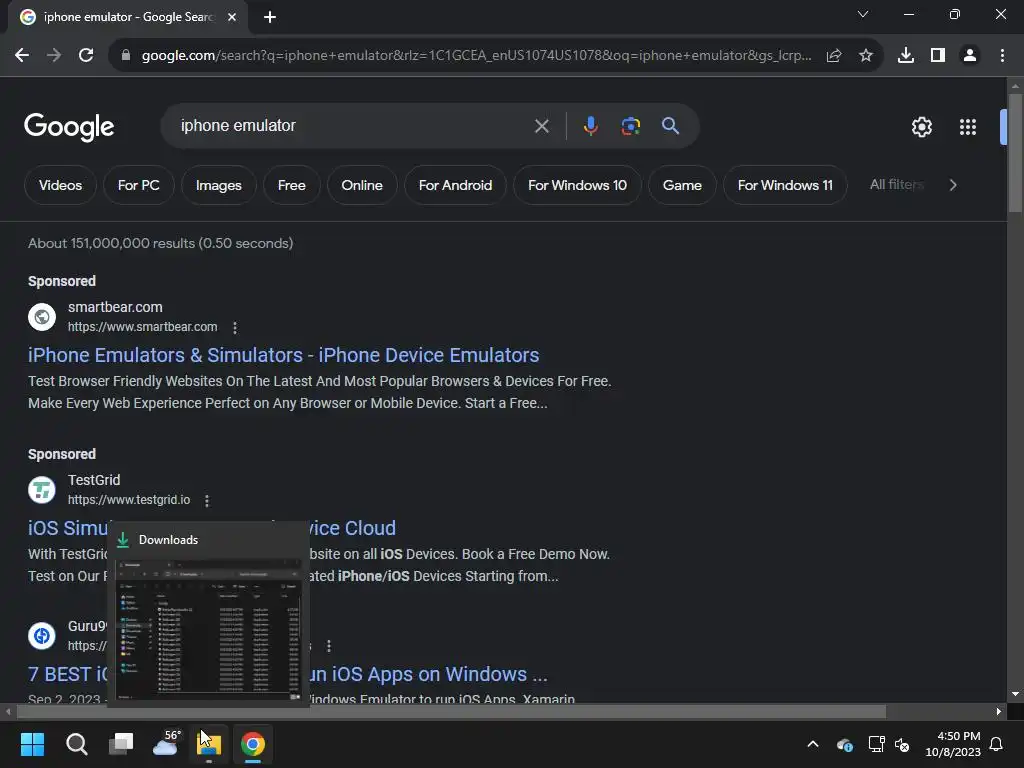Click the scroll down arrow

pyautogui.click(x=1015, y=694)
